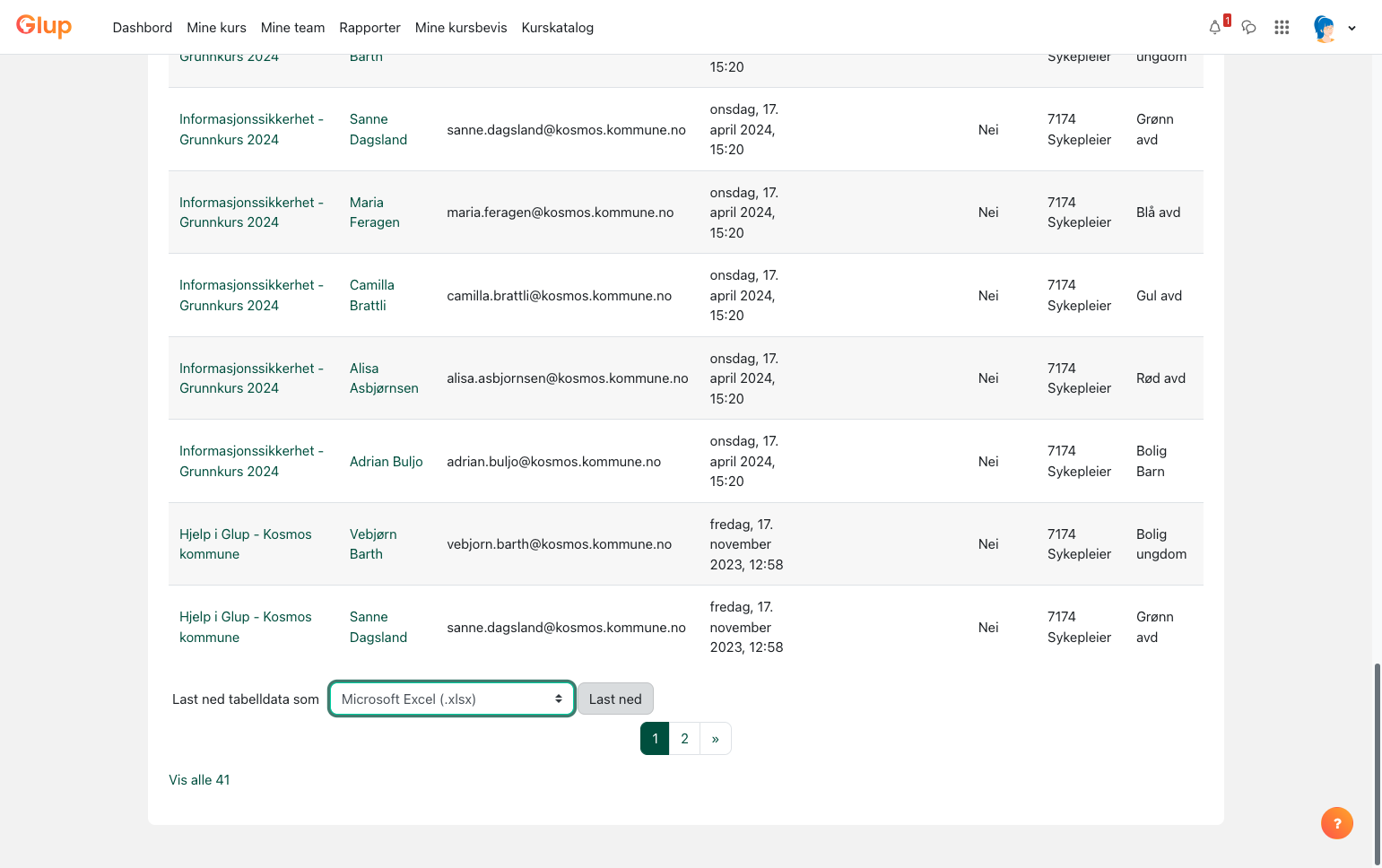Open the course link in Alisa Asbjørnsen's row

point(251,378)
